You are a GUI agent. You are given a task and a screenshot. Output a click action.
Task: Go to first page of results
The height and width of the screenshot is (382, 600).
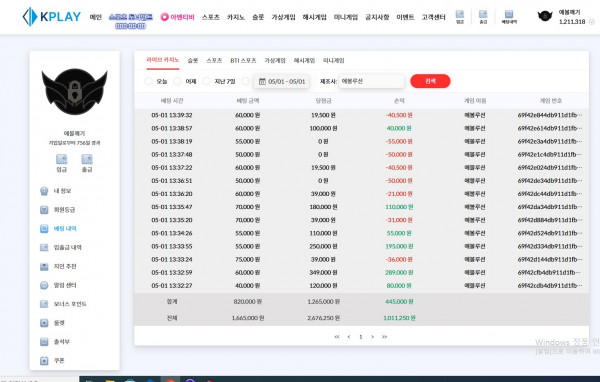point(337,336)
